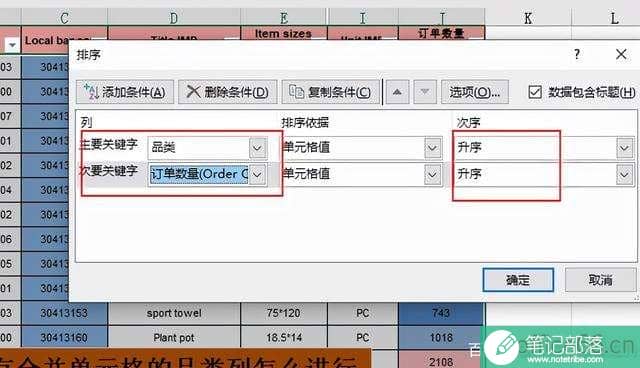
Task: Confirm sorting with the 确定 button
Action: click(x=518, y=280)
